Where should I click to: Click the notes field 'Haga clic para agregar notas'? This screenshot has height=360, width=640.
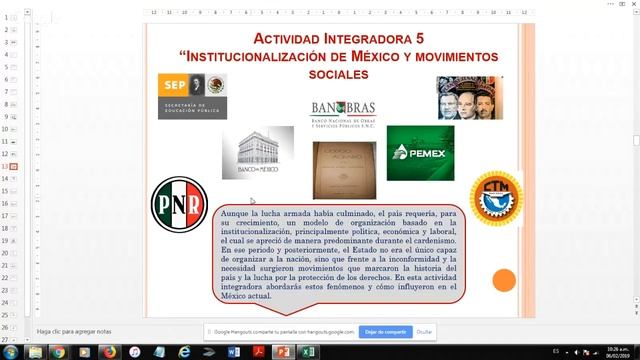pos(74,332)
